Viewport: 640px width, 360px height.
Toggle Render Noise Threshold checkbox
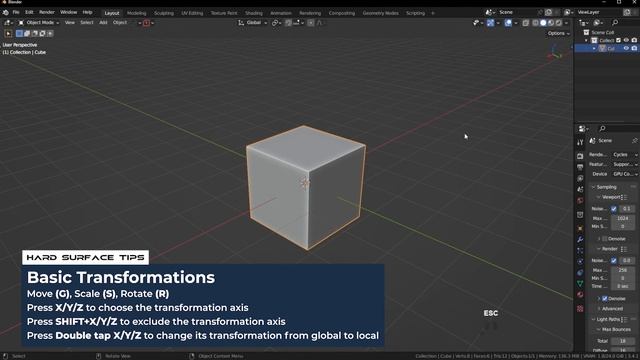pyautogui.click(x=613, y=260)
